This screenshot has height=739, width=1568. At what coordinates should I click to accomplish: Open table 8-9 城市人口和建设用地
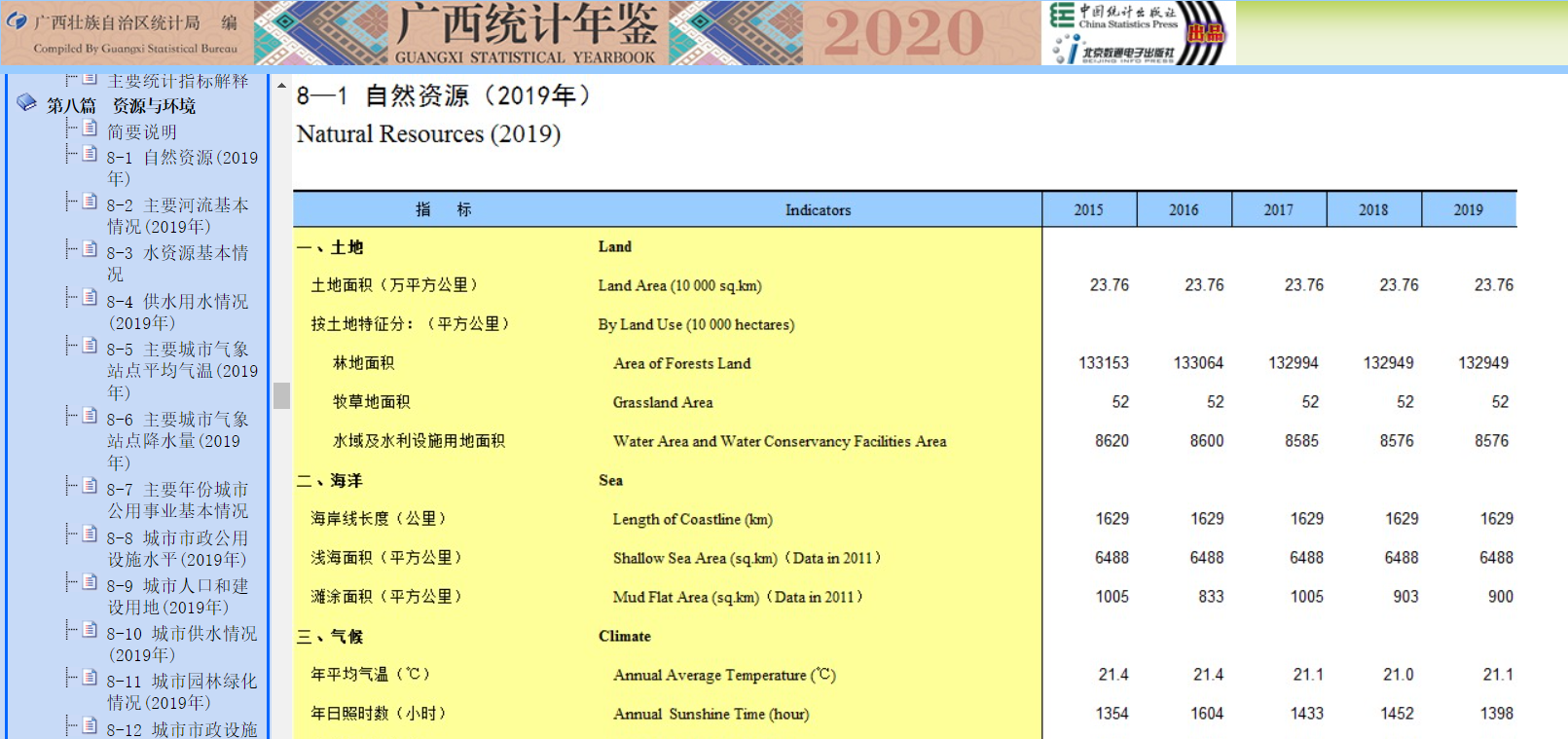[177, 596]
